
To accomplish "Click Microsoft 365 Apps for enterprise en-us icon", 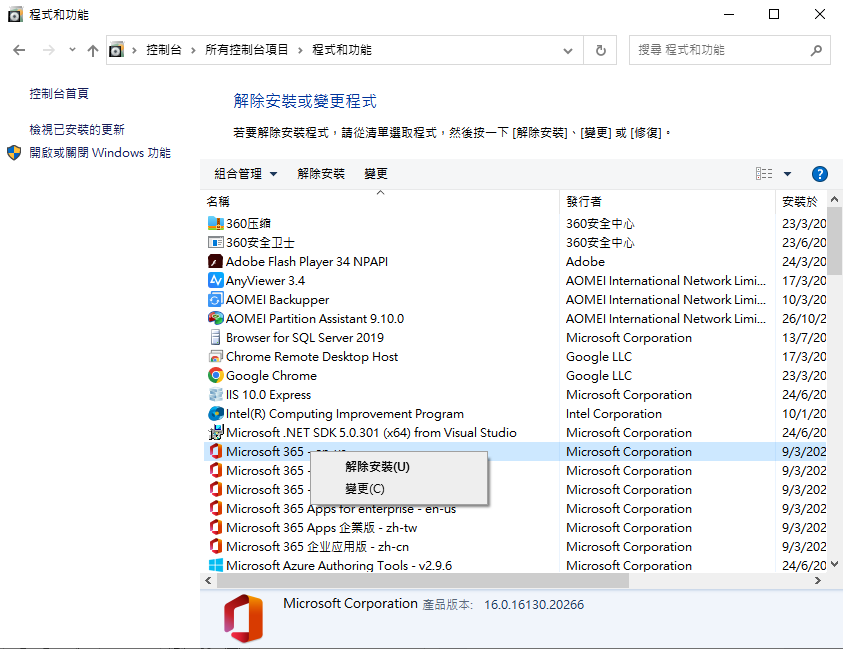I will 216,509.
